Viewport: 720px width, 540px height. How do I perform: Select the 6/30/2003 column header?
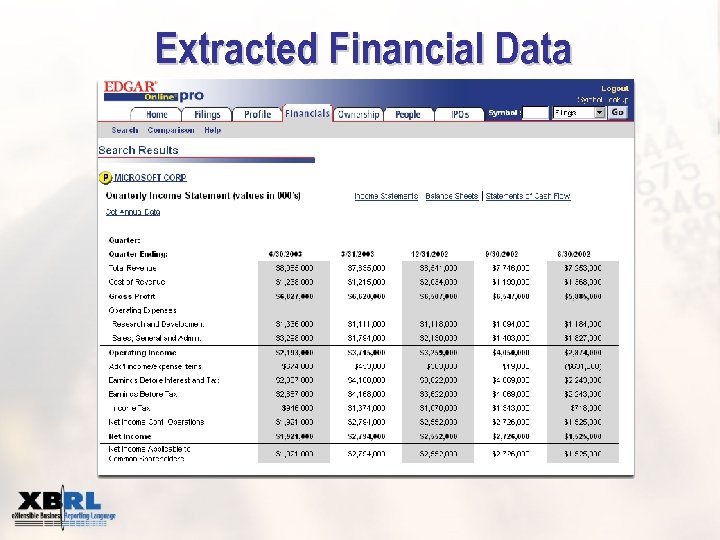(x=285, y=254)
